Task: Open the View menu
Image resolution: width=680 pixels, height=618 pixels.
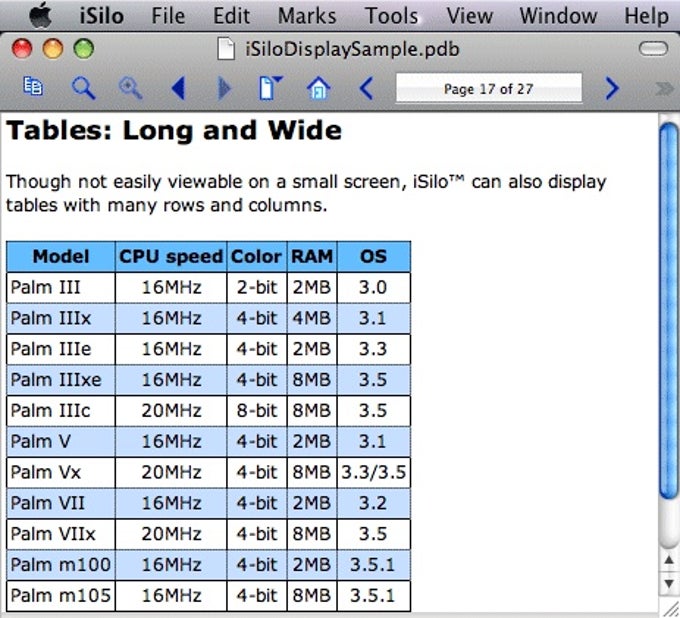Action: [469, 16]
